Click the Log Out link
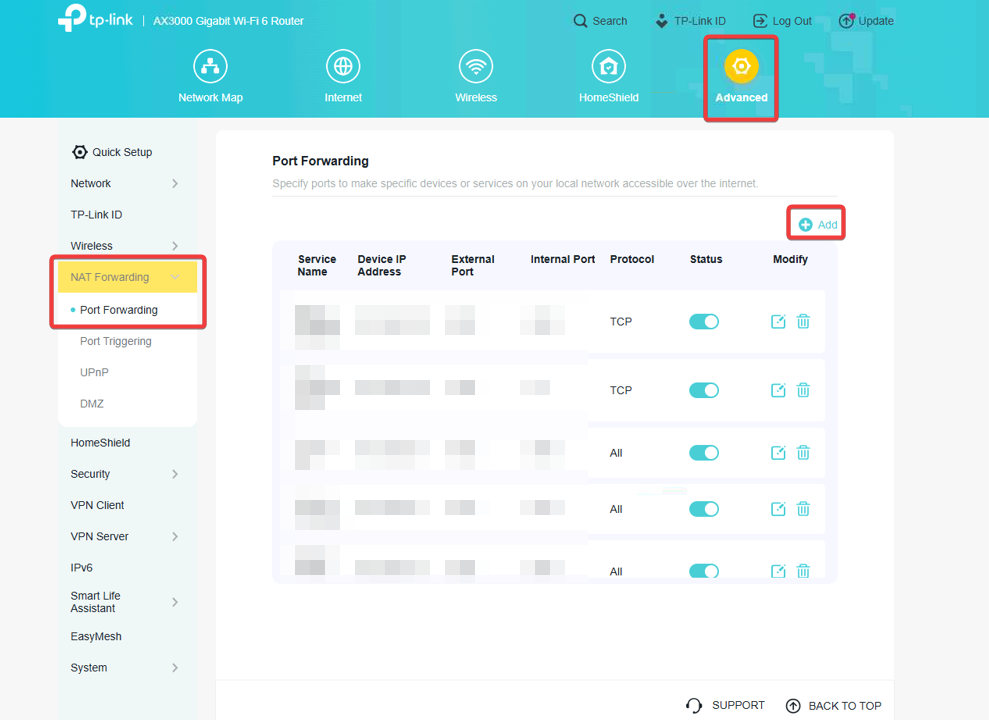 (782, 21)
